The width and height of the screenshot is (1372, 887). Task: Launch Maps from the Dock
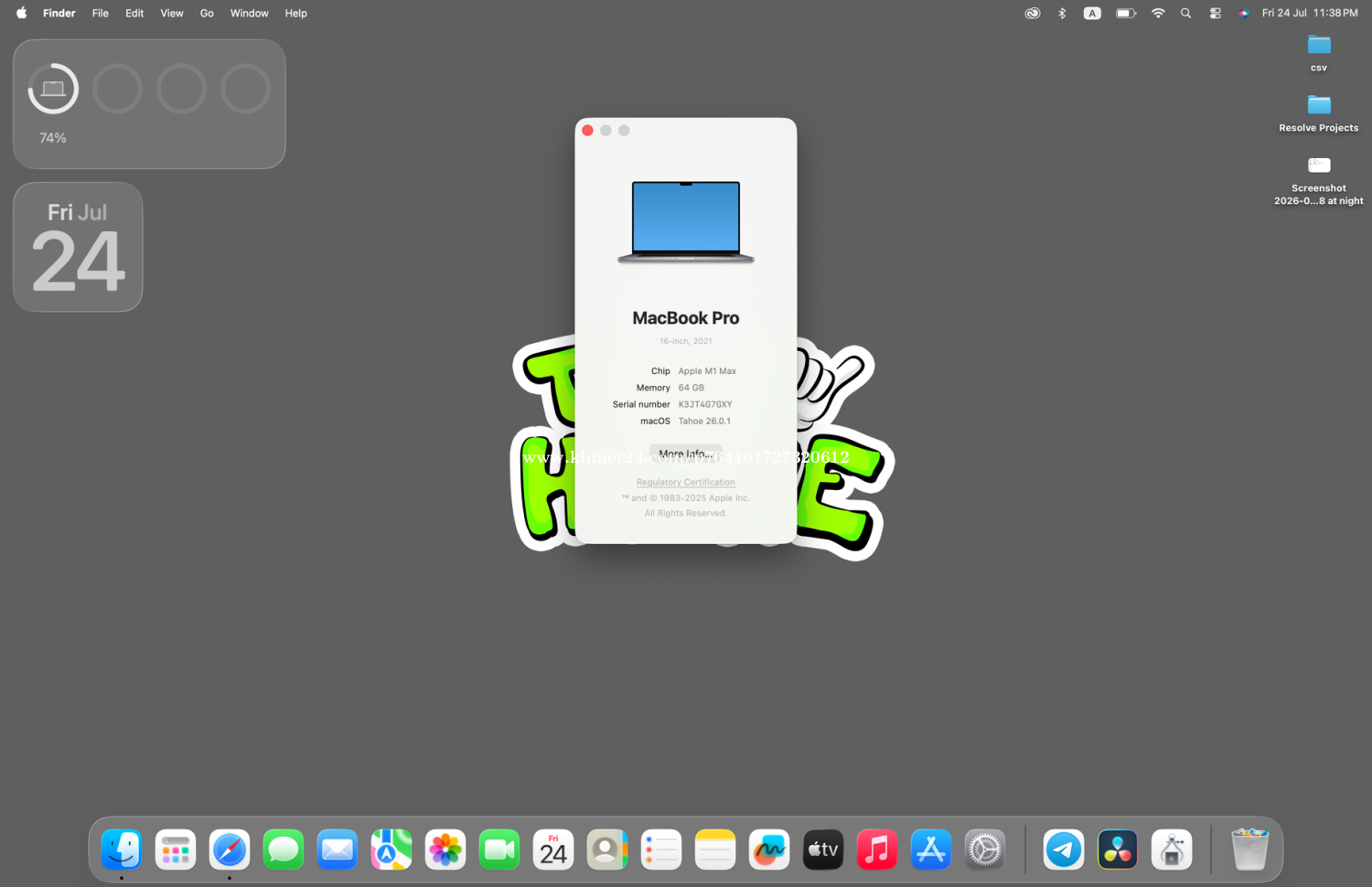[x=391, y=850]
